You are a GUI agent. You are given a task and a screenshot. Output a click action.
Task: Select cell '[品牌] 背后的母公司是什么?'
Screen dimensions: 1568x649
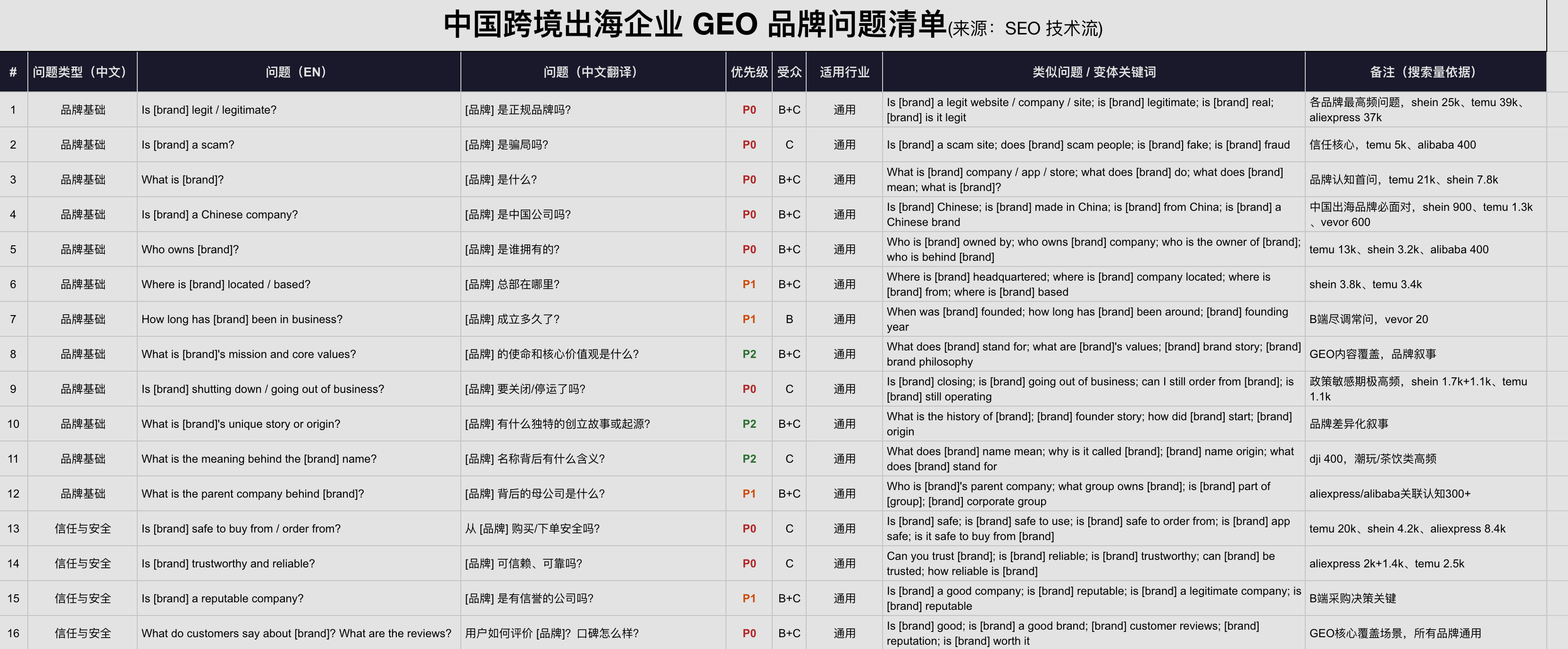click(x=593, y=494)
